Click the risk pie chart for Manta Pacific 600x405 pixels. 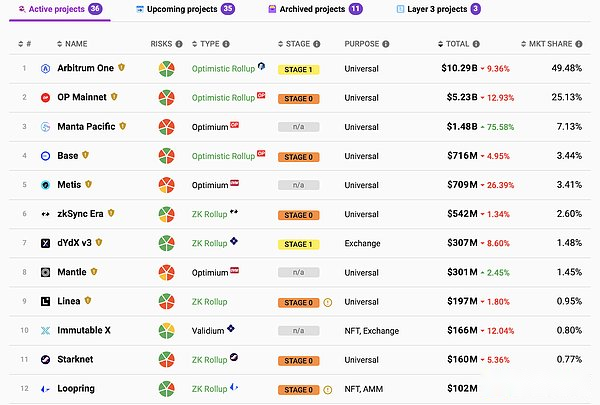(x=168, y=127)
